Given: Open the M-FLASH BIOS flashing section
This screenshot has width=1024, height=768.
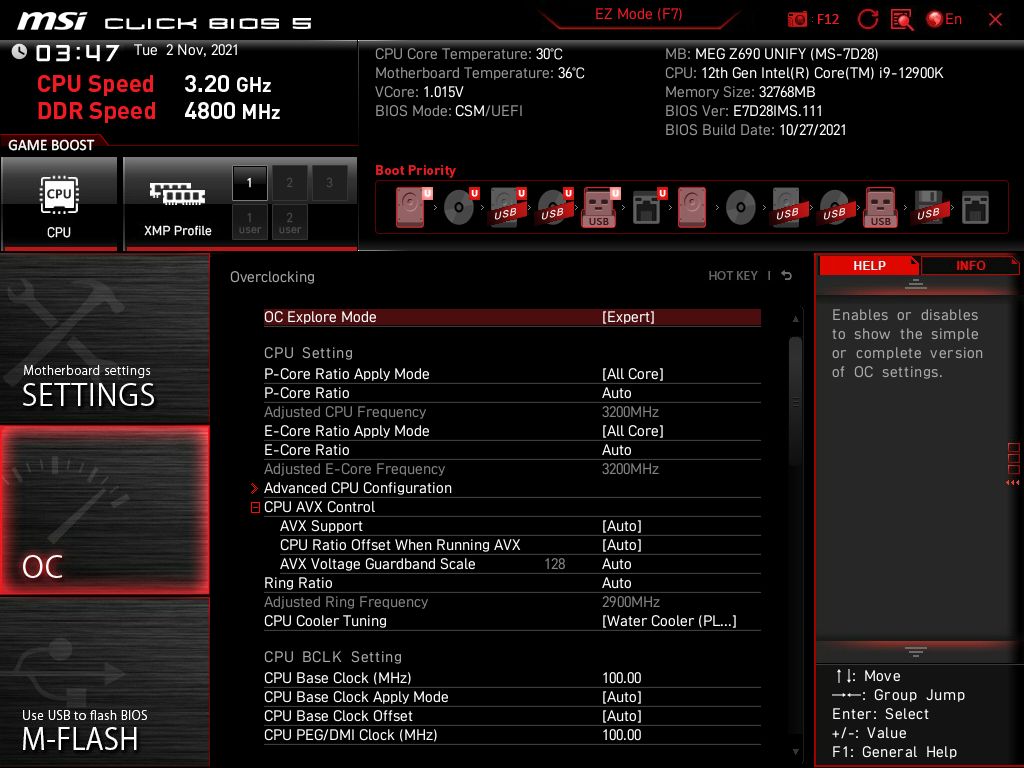Looking at the screenshot, I should pos(104,682).
